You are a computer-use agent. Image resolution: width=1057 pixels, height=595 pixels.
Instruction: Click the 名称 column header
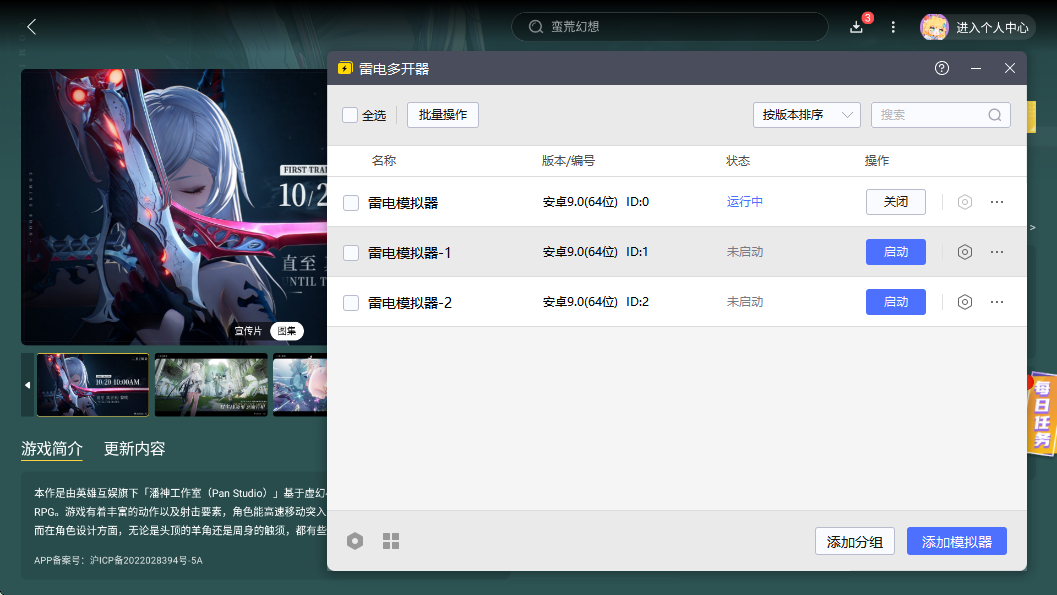[384, 160]
